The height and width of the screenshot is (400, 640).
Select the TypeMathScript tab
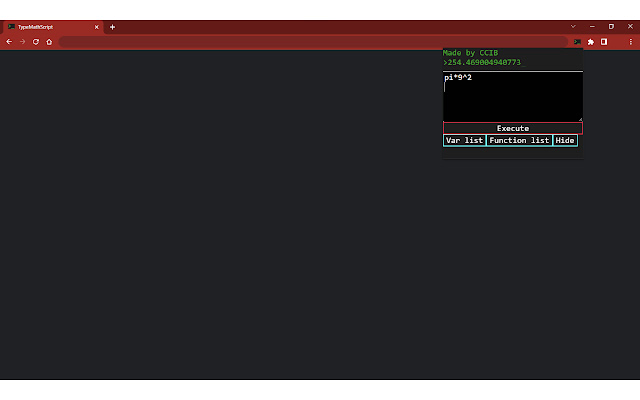(x=53, y=27)
